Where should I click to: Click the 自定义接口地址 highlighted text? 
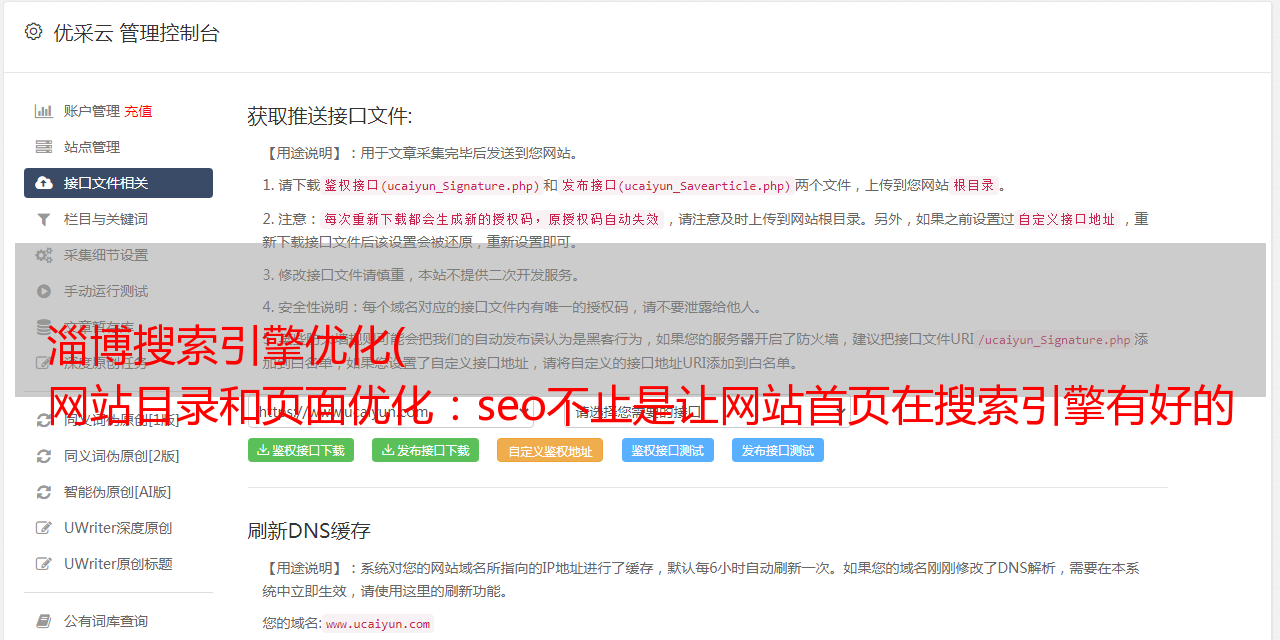coord(1067,219)
